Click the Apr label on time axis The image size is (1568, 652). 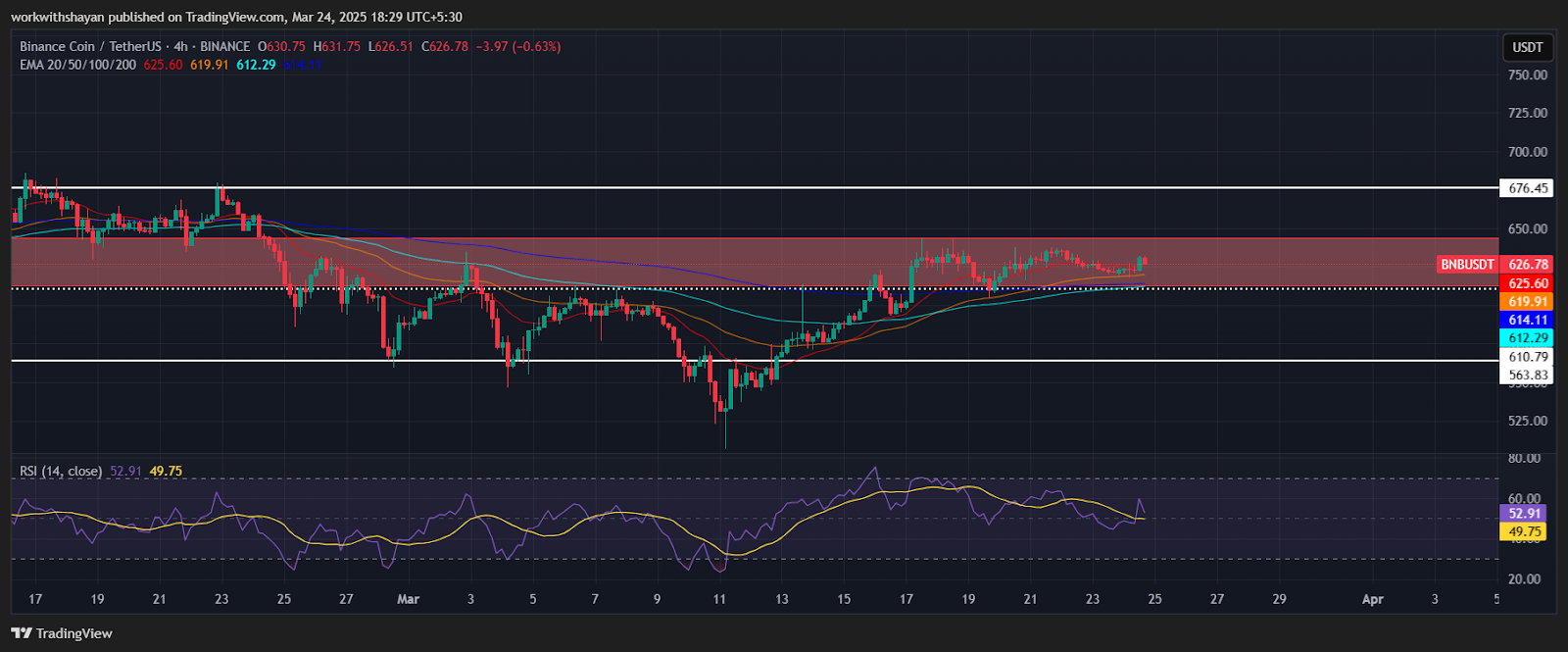pyautogui.click(x=1372, y=599)
